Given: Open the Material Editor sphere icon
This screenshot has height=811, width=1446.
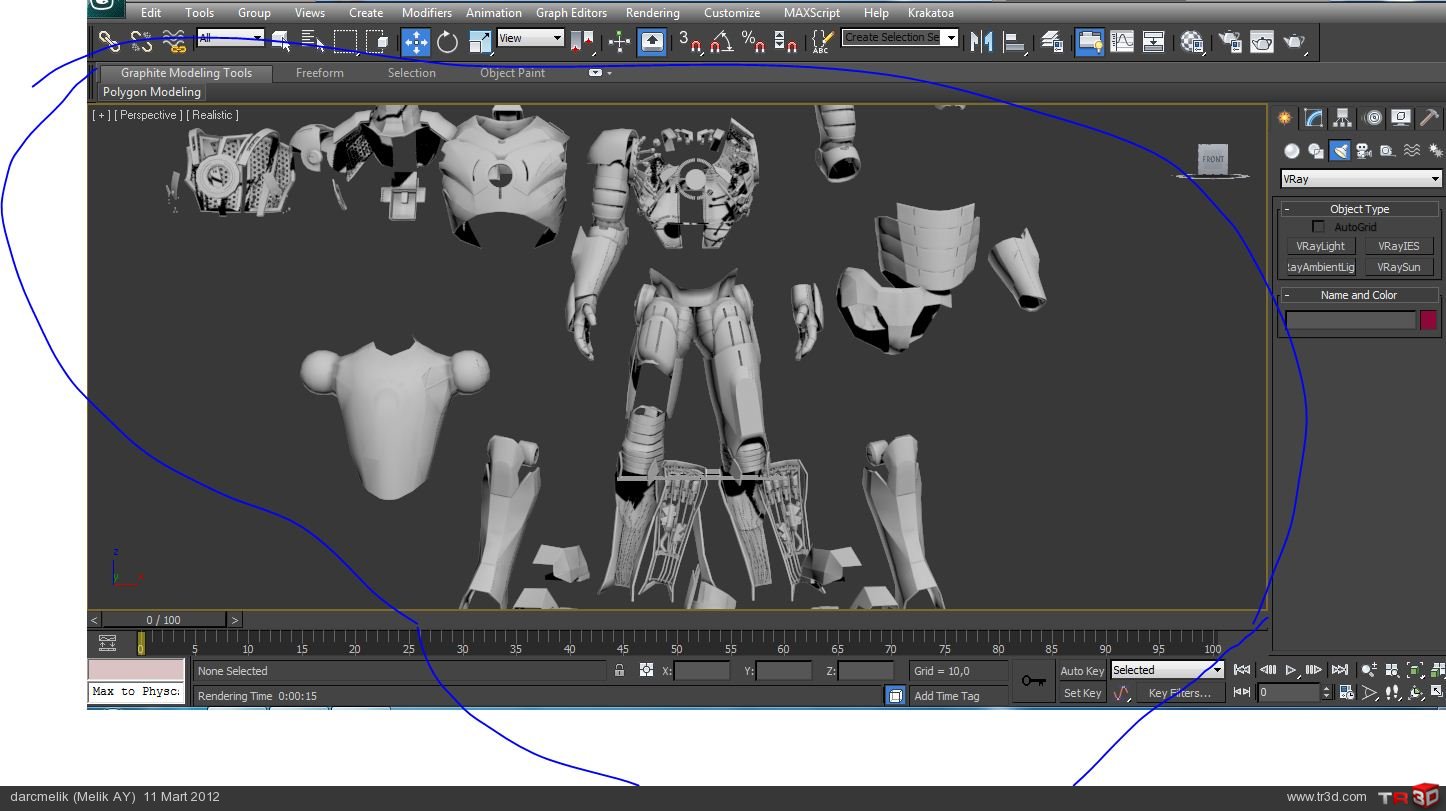Looking at the screenshot, I should [1192, 42].
